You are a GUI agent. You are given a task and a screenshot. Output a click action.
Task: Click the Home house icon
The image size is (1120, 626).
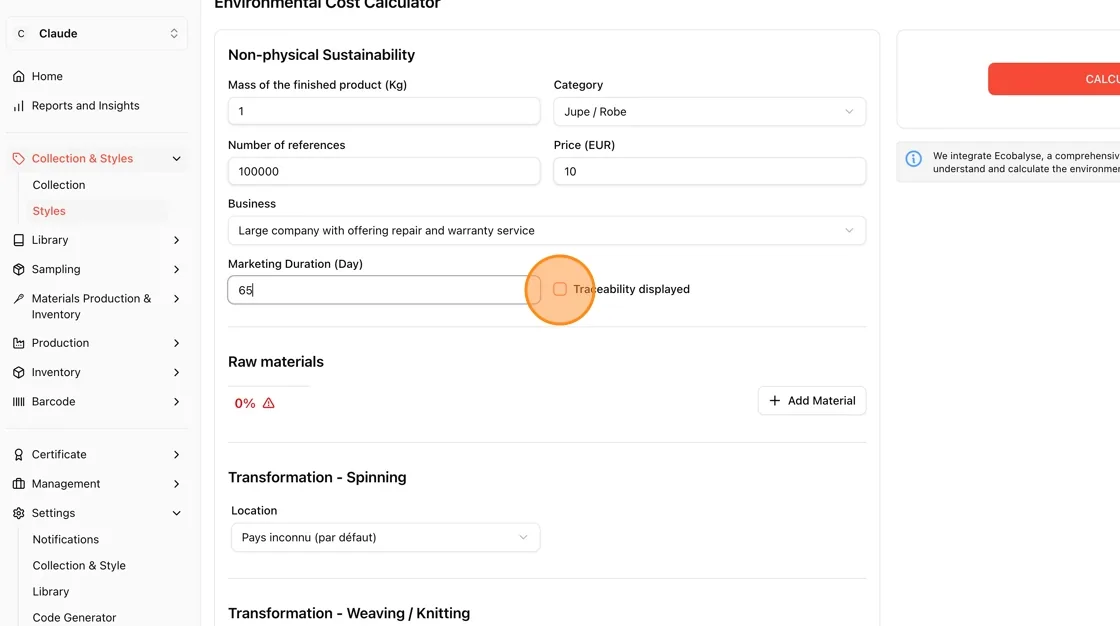19,76
